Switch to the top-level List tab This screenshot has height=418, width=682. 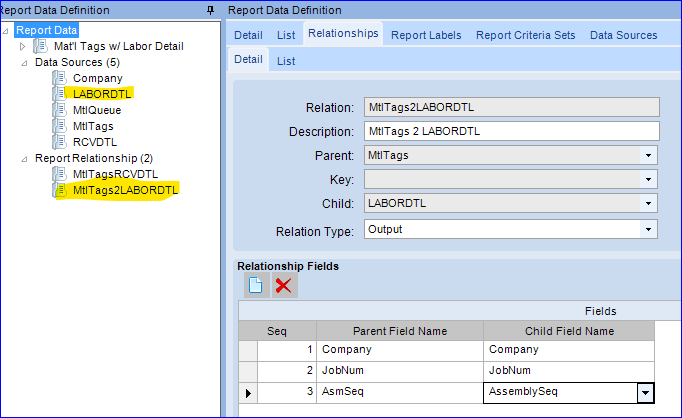[x=286, y=35]
